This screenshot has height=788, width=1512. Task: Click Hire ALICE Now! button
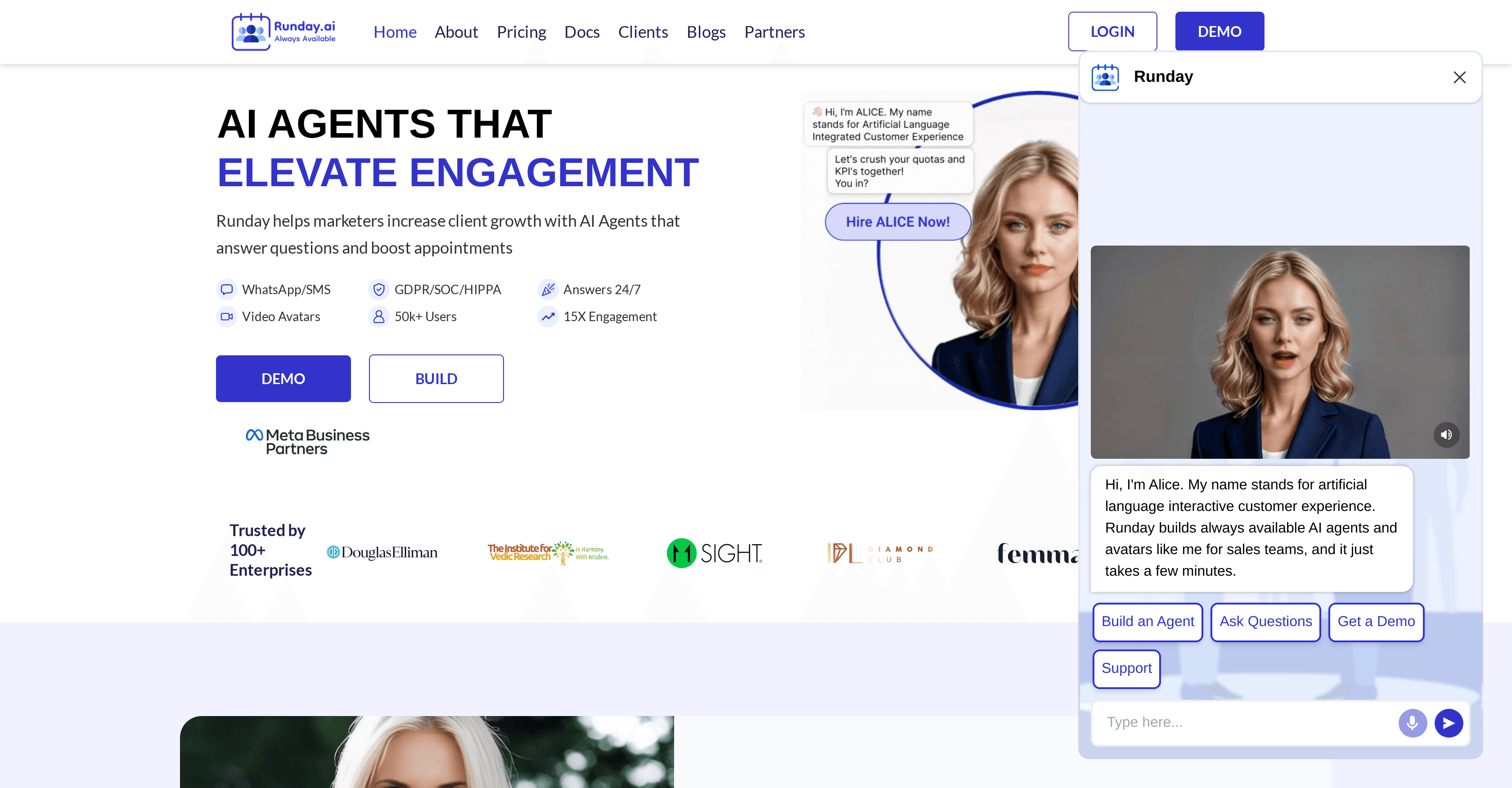pos(897,222)
